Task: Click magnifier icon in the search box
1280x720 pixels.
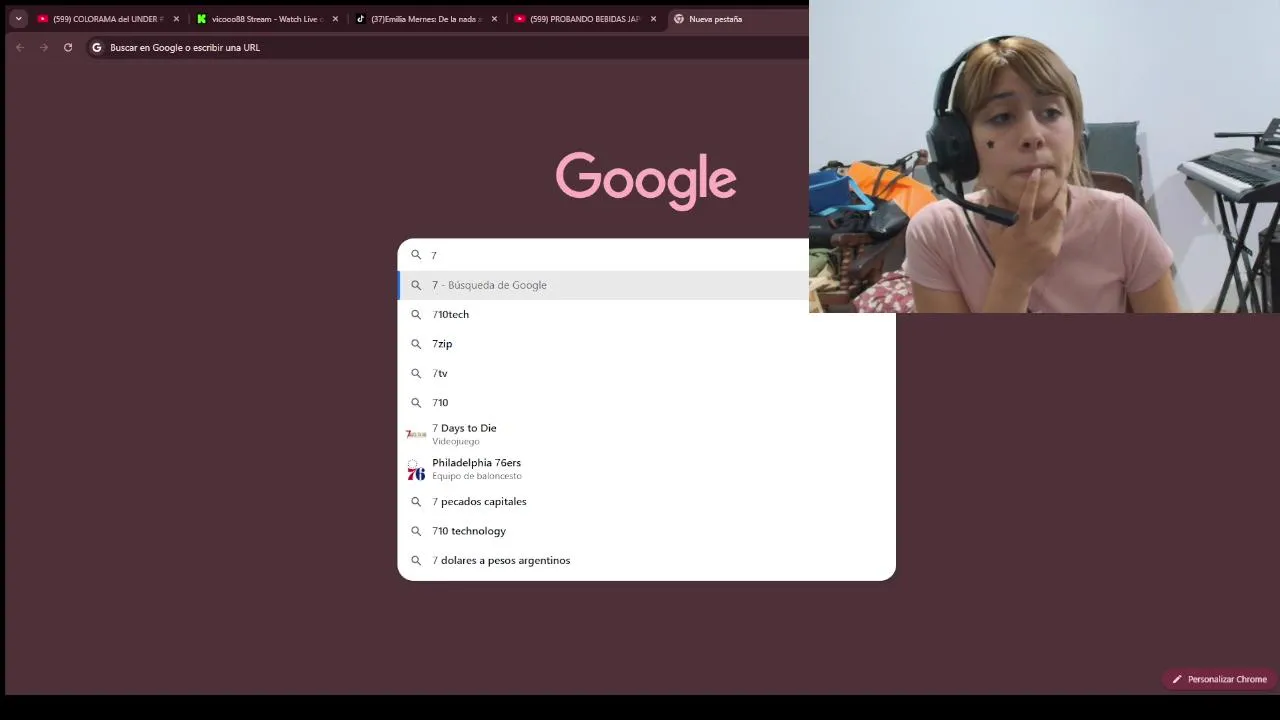Action: tap(416, 255)
